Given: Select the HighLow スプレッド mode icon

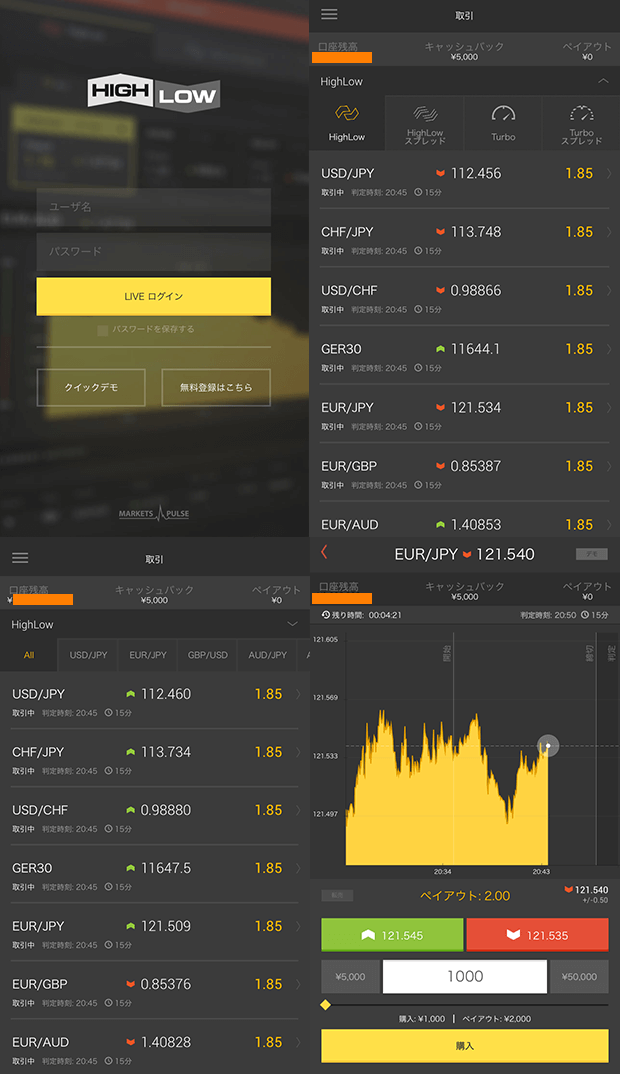Looking at the screenshot, I should pyautogui.click(x=425, y=123).
